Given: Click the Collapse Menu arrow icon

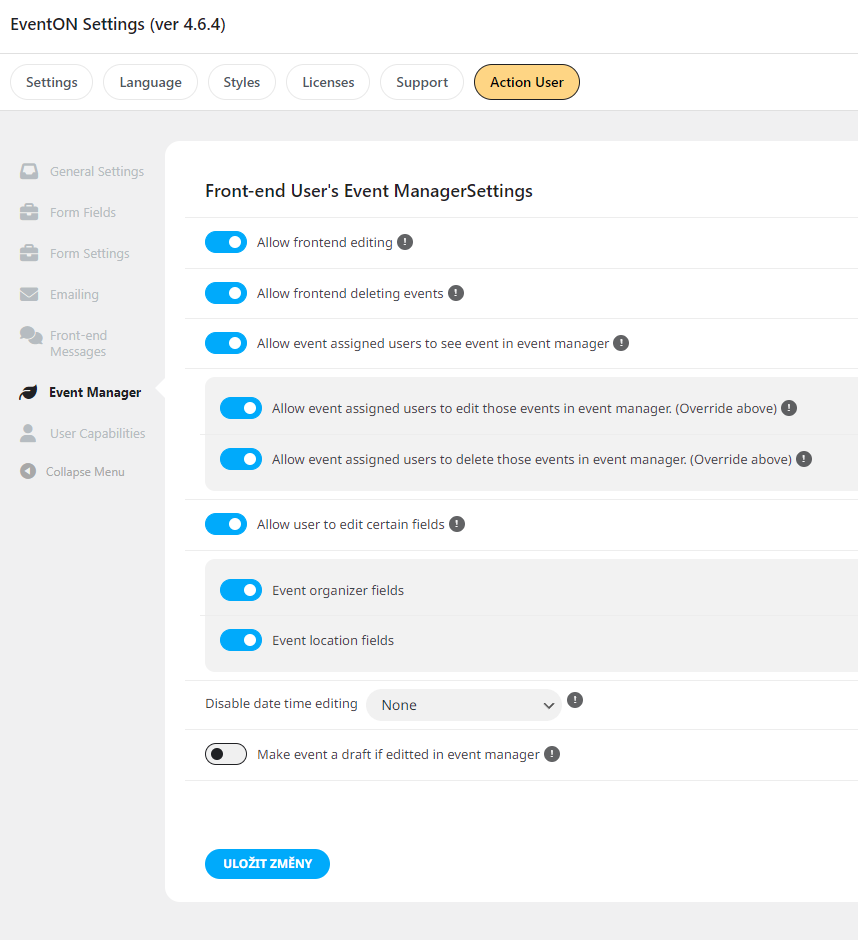Looking at the screenshot, I should point(28,471).
